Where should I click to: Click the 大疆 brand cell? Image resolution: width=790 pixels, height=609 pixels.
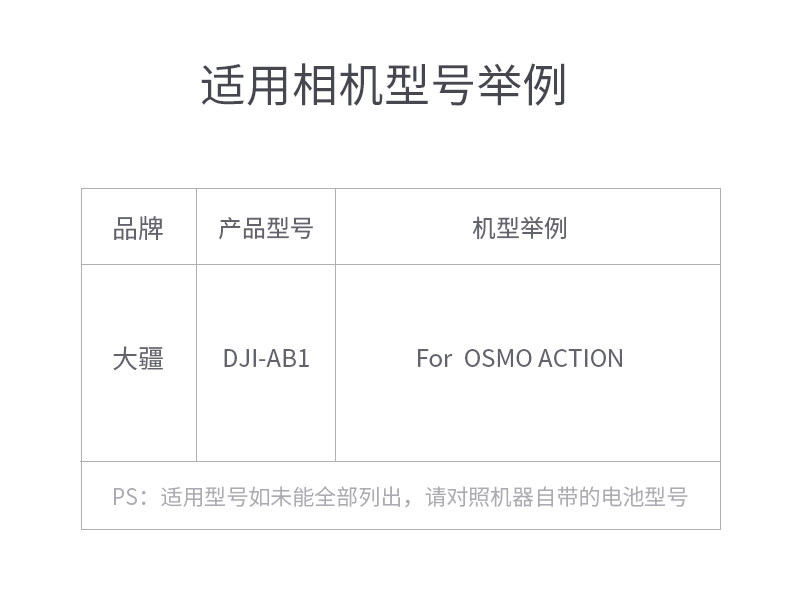(138, 358)
